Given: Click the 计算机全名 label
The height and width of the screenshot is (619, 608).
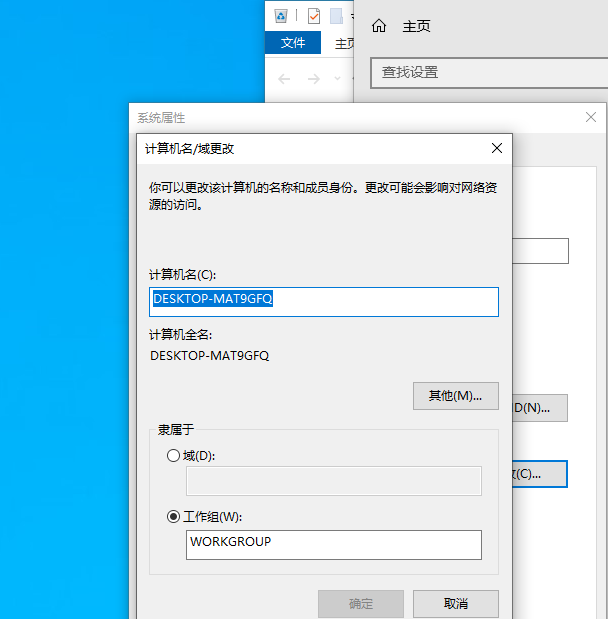Looking at the screenshot, I should (x=180, y=335).
